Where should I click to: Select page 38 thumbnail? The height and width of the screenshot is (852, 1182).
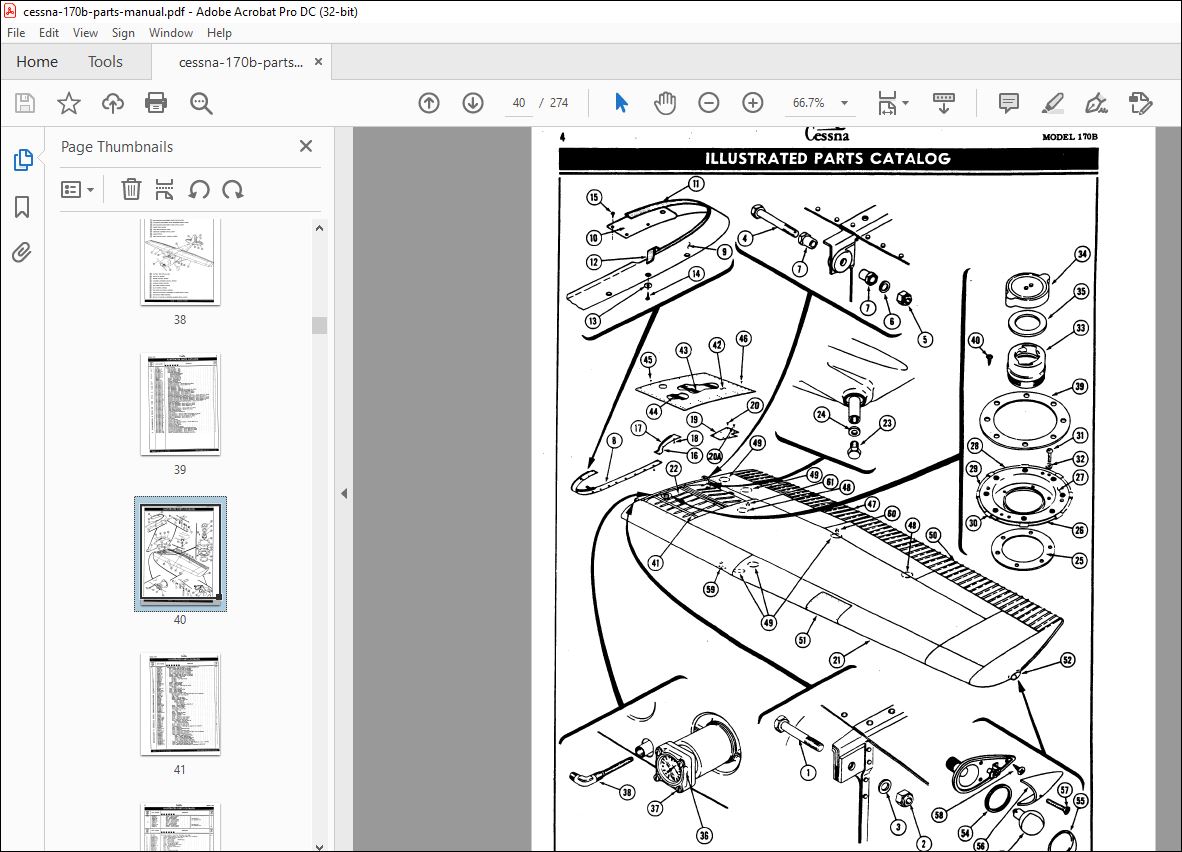click(x=180, y=262)
